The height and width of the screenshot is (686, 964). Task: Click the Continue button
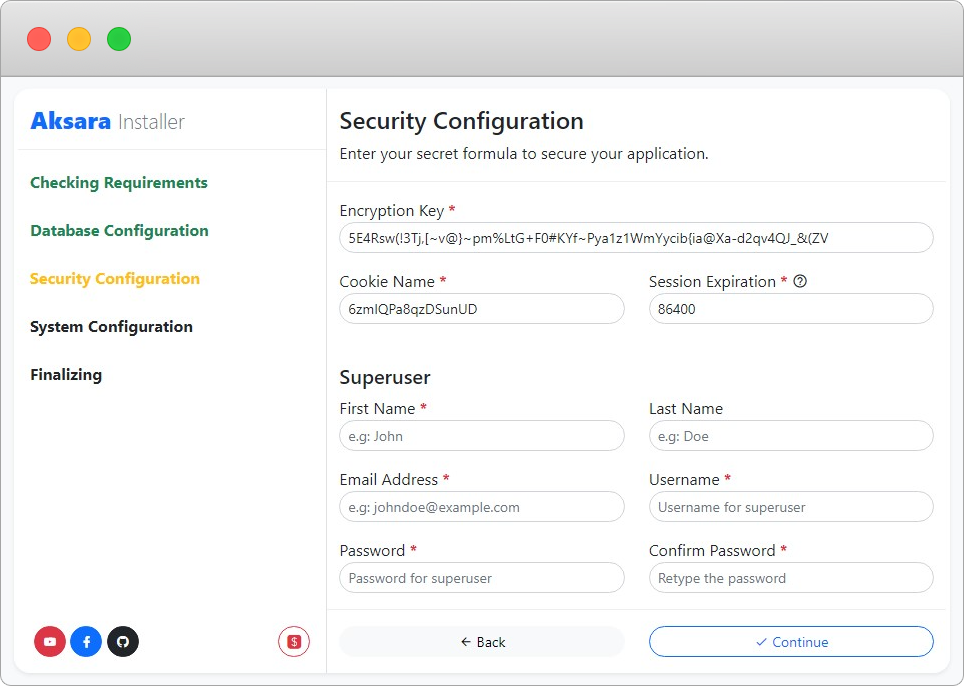coord(791,642)
